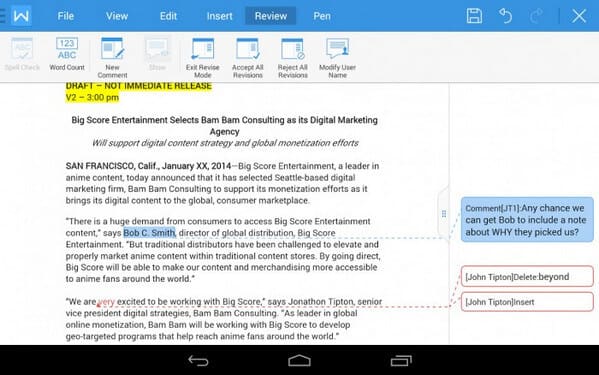Image resolution: width=599 pixels, height=375 pixels.
Task: Click the dimmed Show comments tool
Action: (x=157, y=54)
